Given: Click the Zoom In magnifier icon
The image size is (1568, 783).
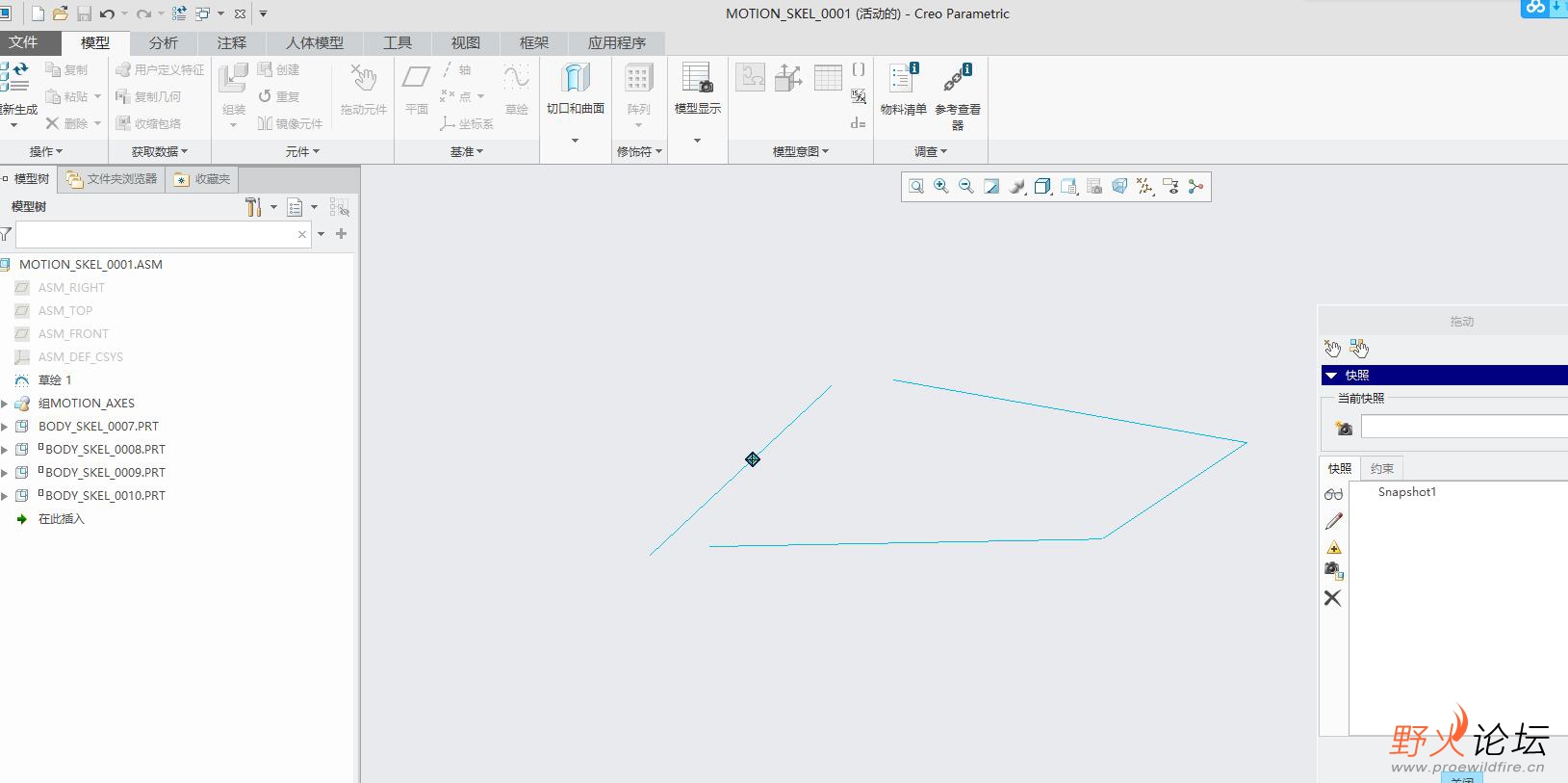Looking at the screenshot, I should pyautogui.click(x=941, y=187).
